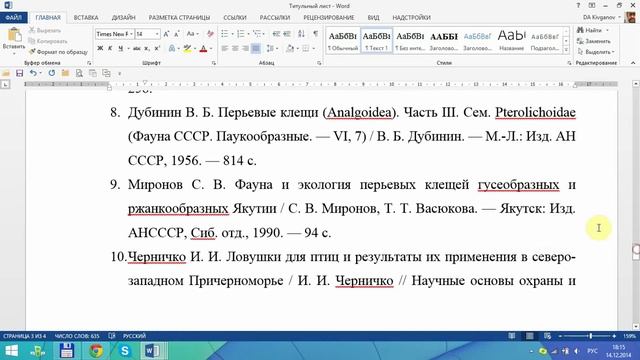
Task: Open the line spacing dropdown
Action: [271, 49]
